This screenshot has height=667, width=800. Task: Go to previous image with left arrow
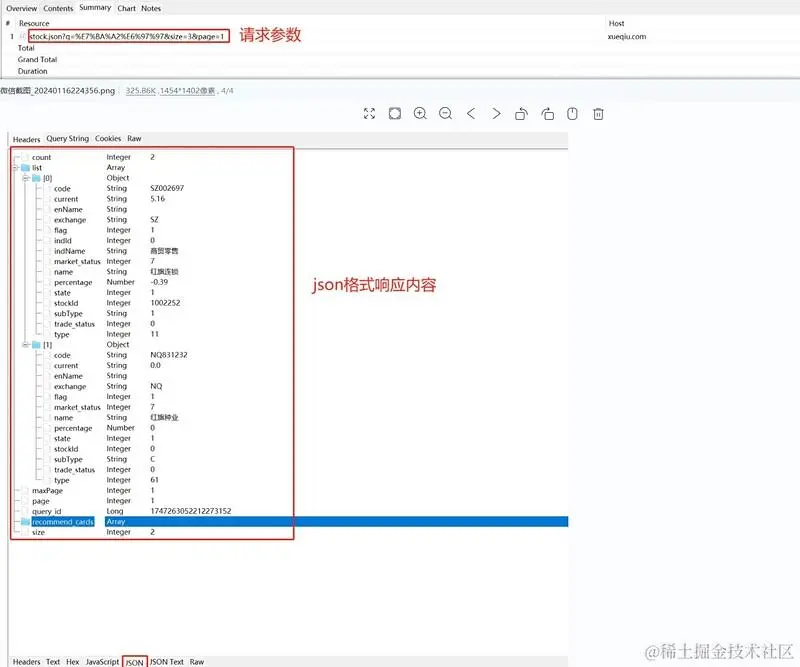(x=471, y=113)
